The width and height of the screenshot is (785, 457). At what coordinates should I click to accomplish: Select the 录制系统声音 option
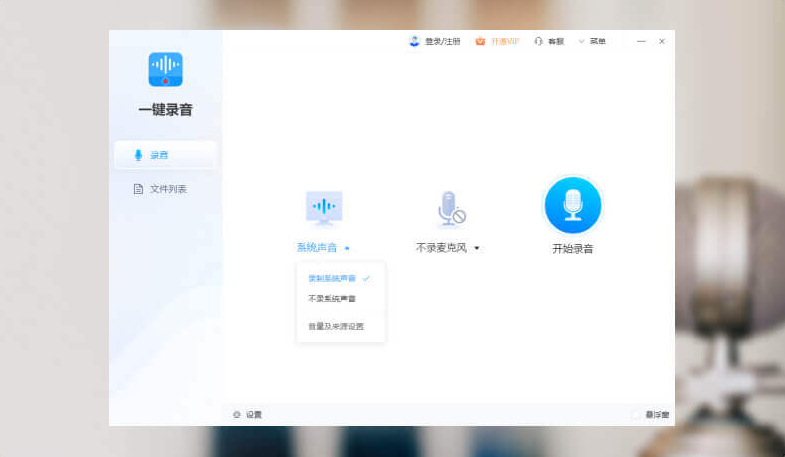[332, 278]
